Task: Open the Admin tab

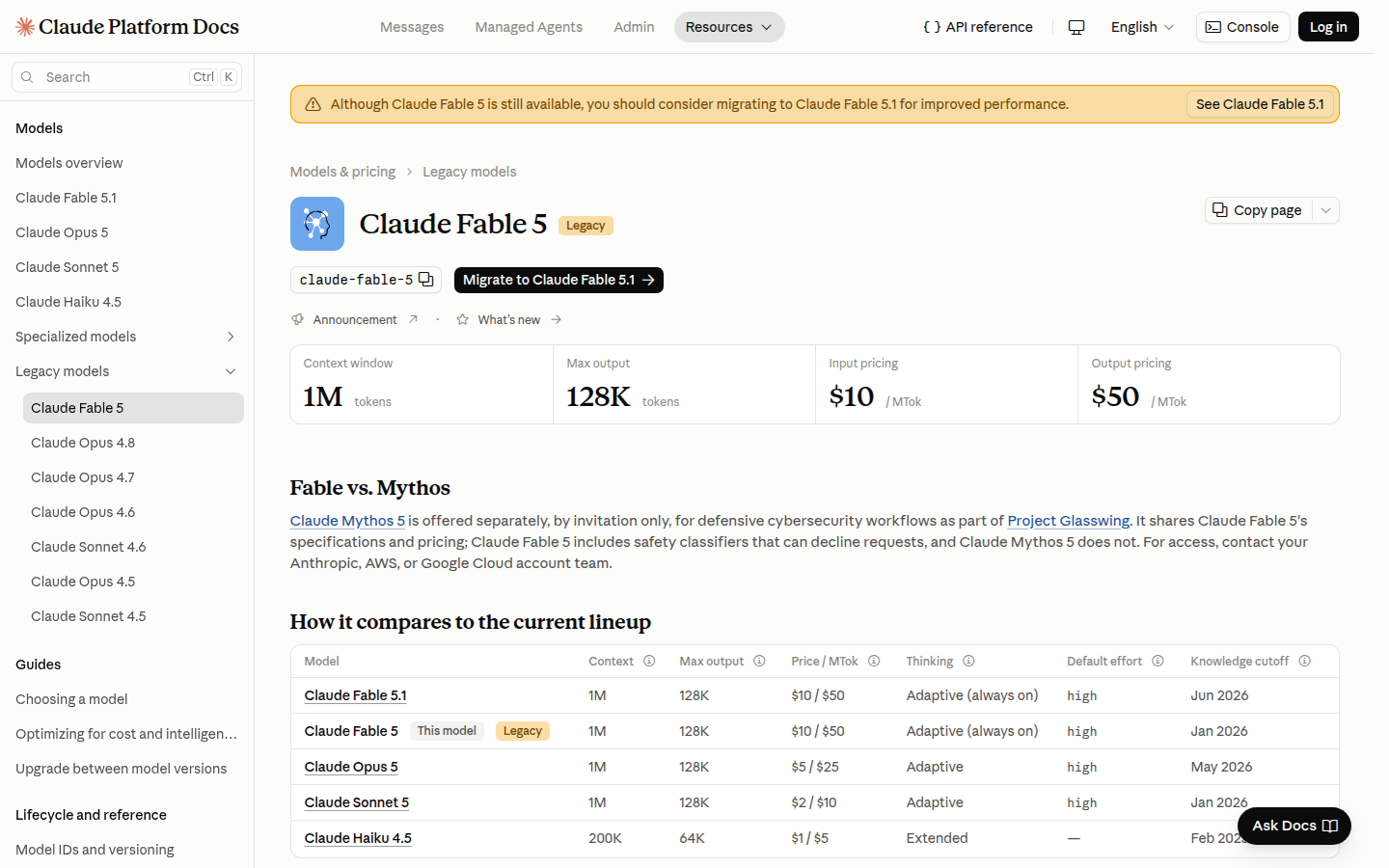Action: tap(634, 27)
